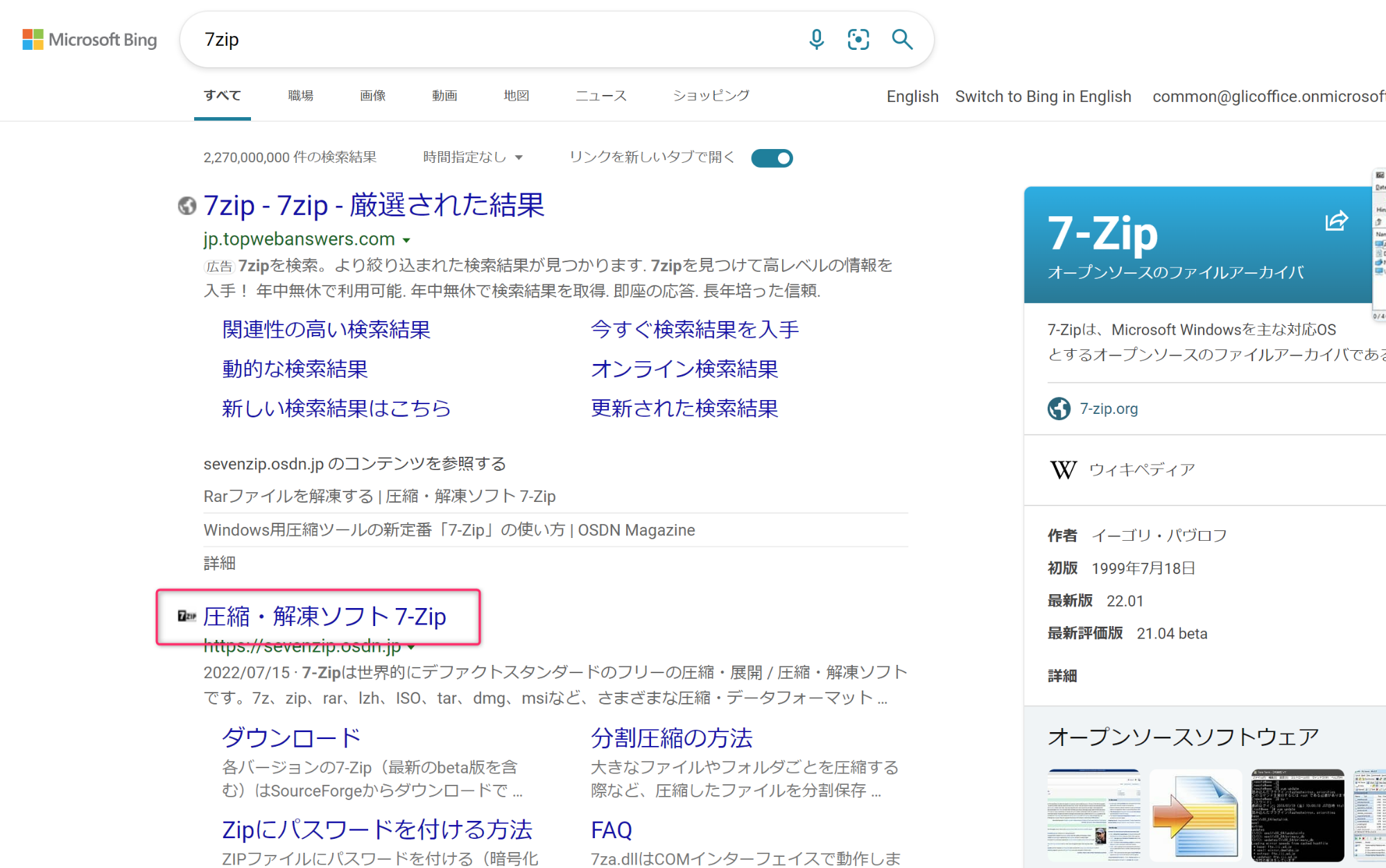This screenshot has height=868, width=1386.
Task: Switch to the 画像 images tab
Action: [x=372, y=96]
